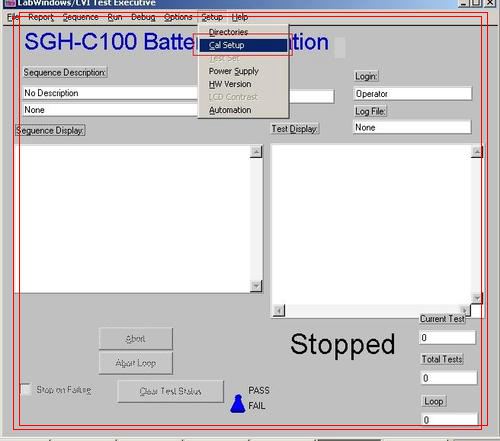The image size is (500, 441).
Task: Click the application icon in title bar
Action: pos(11,3)
